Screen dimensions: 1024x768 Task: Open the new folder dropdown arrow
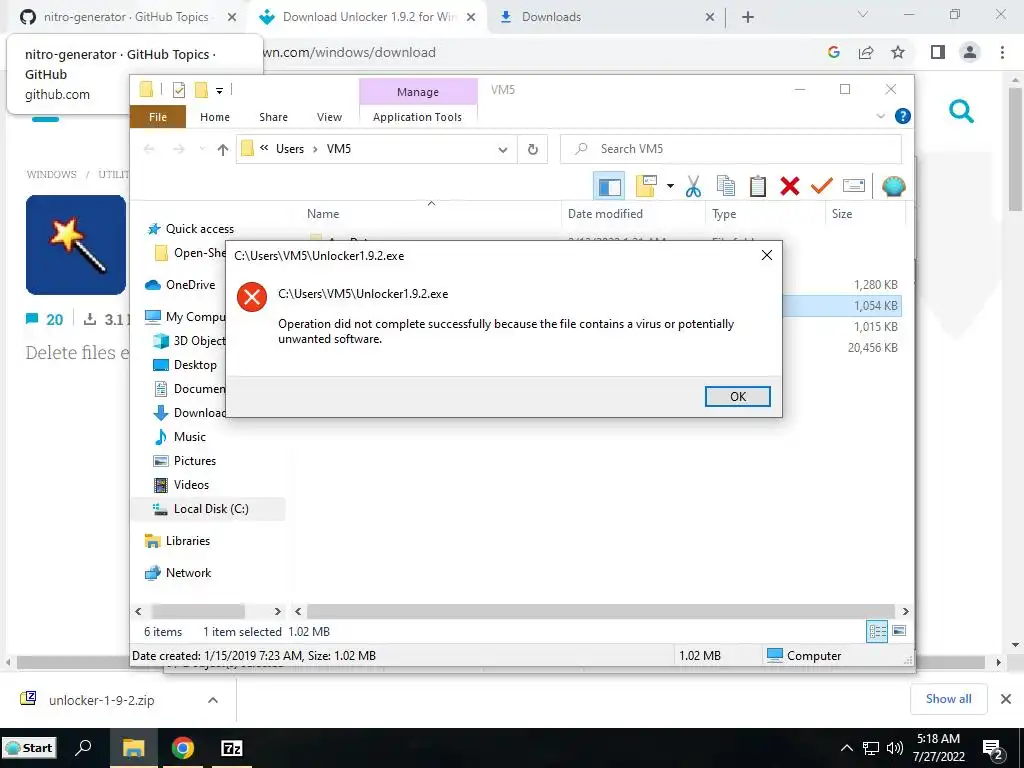pyautogui.click(x=670, y=186)
